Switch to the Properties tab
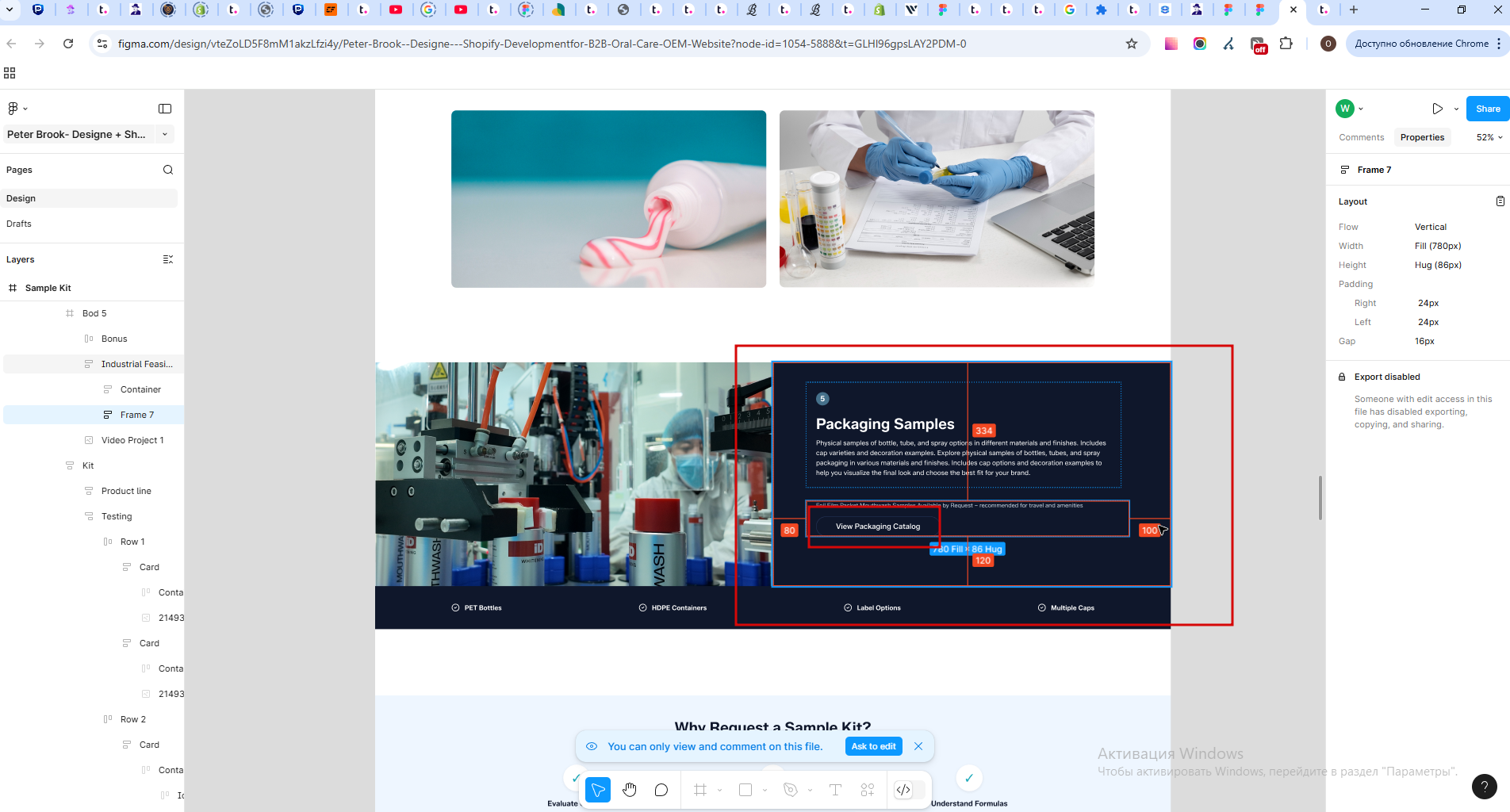 (x=1422, y=137)
